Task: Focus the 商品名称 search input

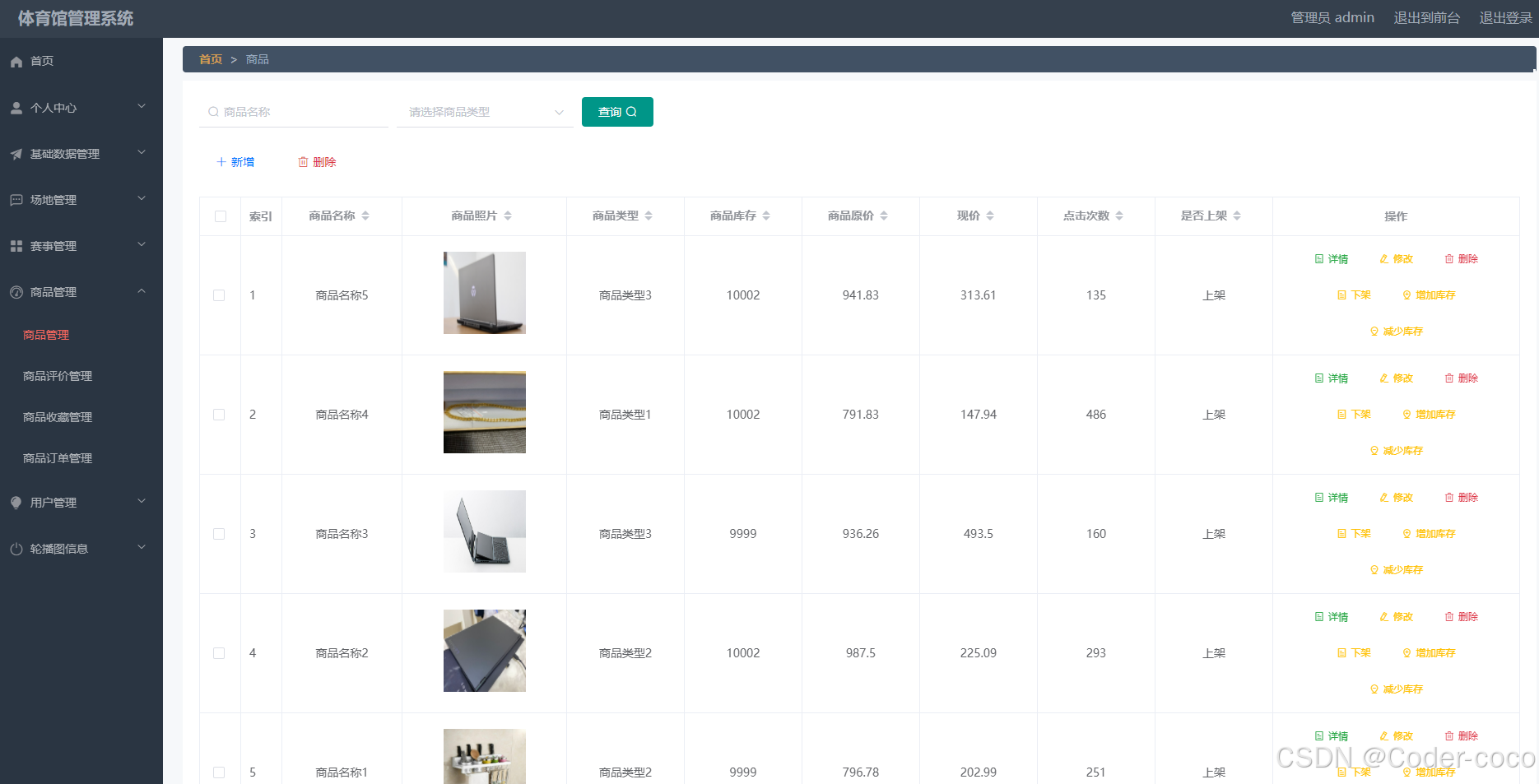Action: (x=294, y=112)
